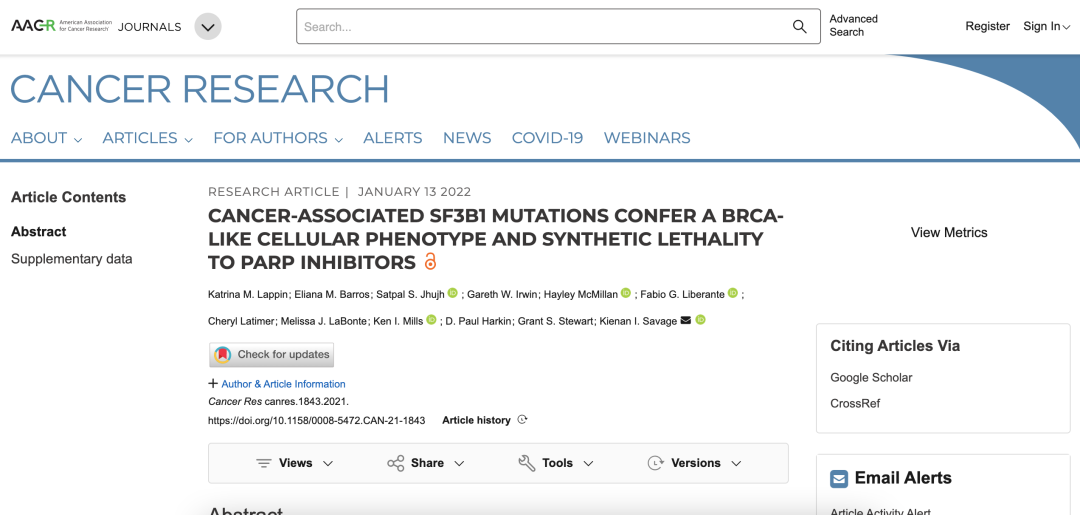Open the Share dropdown menu

pyautogui.click(x=426, y=463)
